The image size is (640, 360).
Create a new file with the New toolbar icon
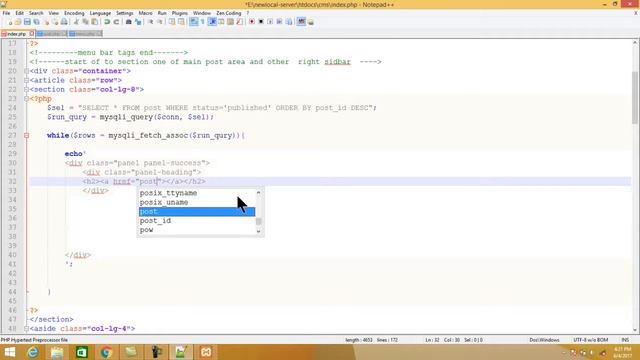point(9,22)
